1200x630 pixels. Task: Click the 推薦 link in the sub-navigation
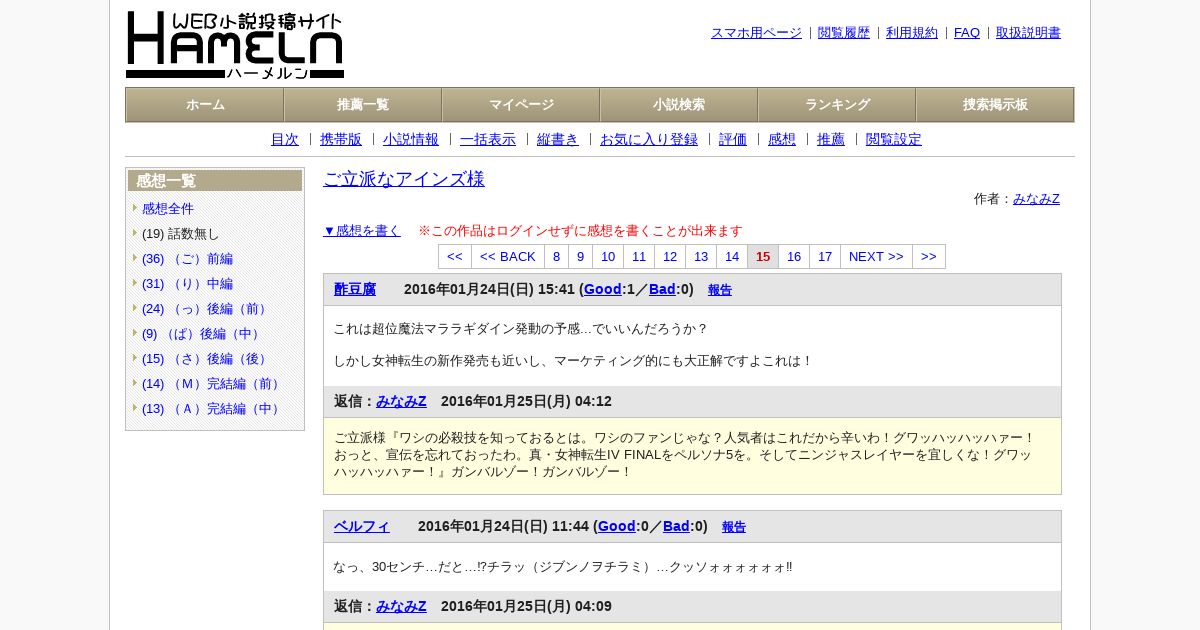pos(831,140)
